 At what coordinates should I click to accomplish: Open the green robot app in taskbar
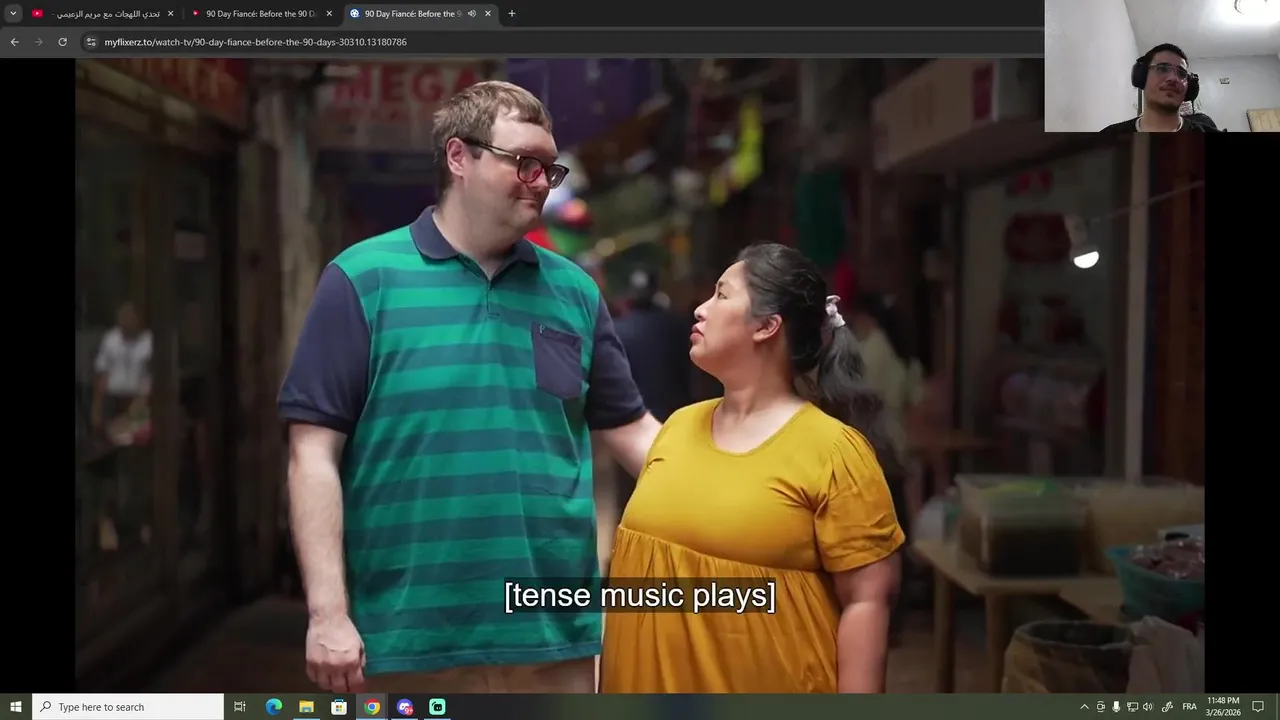pos(437,707)
